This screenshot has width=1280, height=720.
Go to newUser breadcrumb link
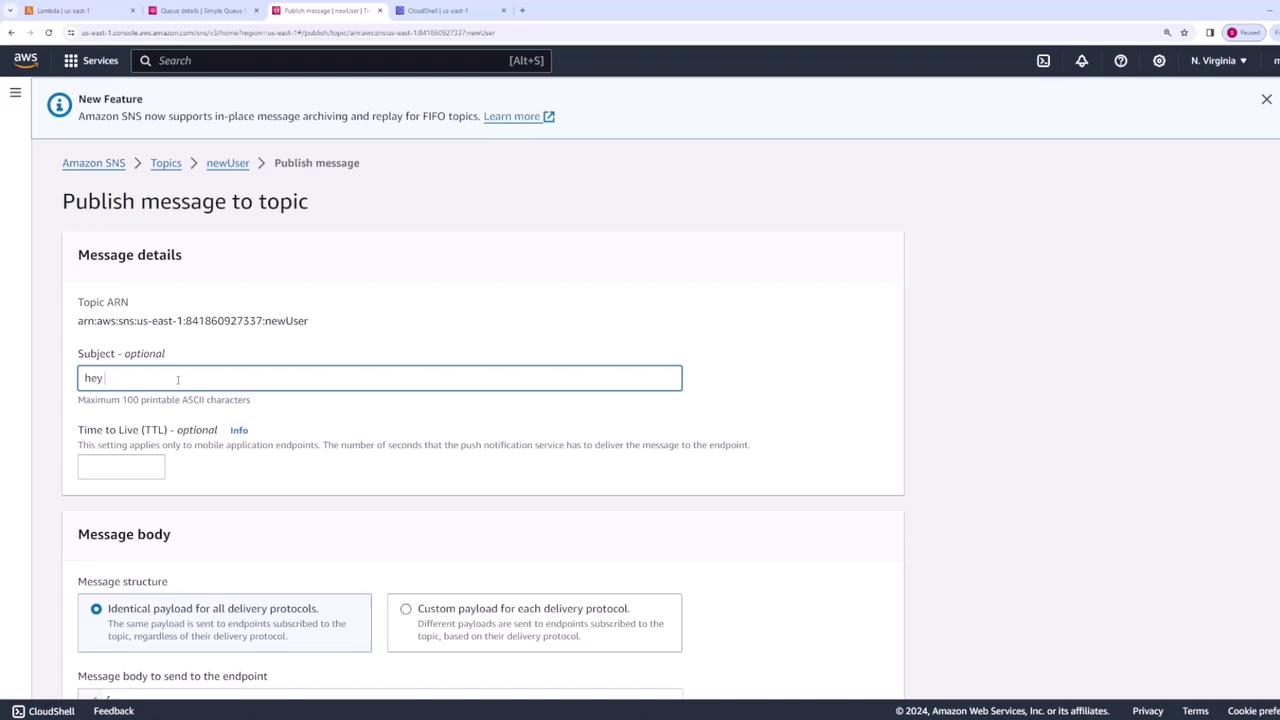coord(228,163)
